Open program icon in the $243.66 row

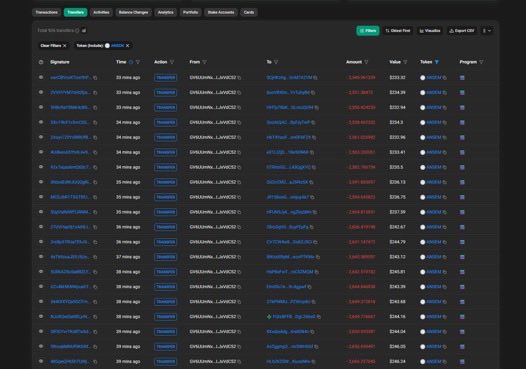pyautogui.click(x=462, y=302)
